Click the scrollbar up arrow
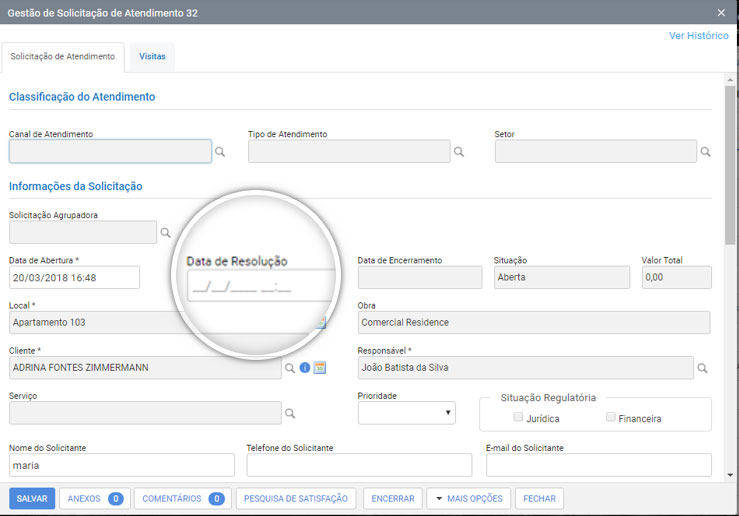739x516 pixels. pos(730,80)
